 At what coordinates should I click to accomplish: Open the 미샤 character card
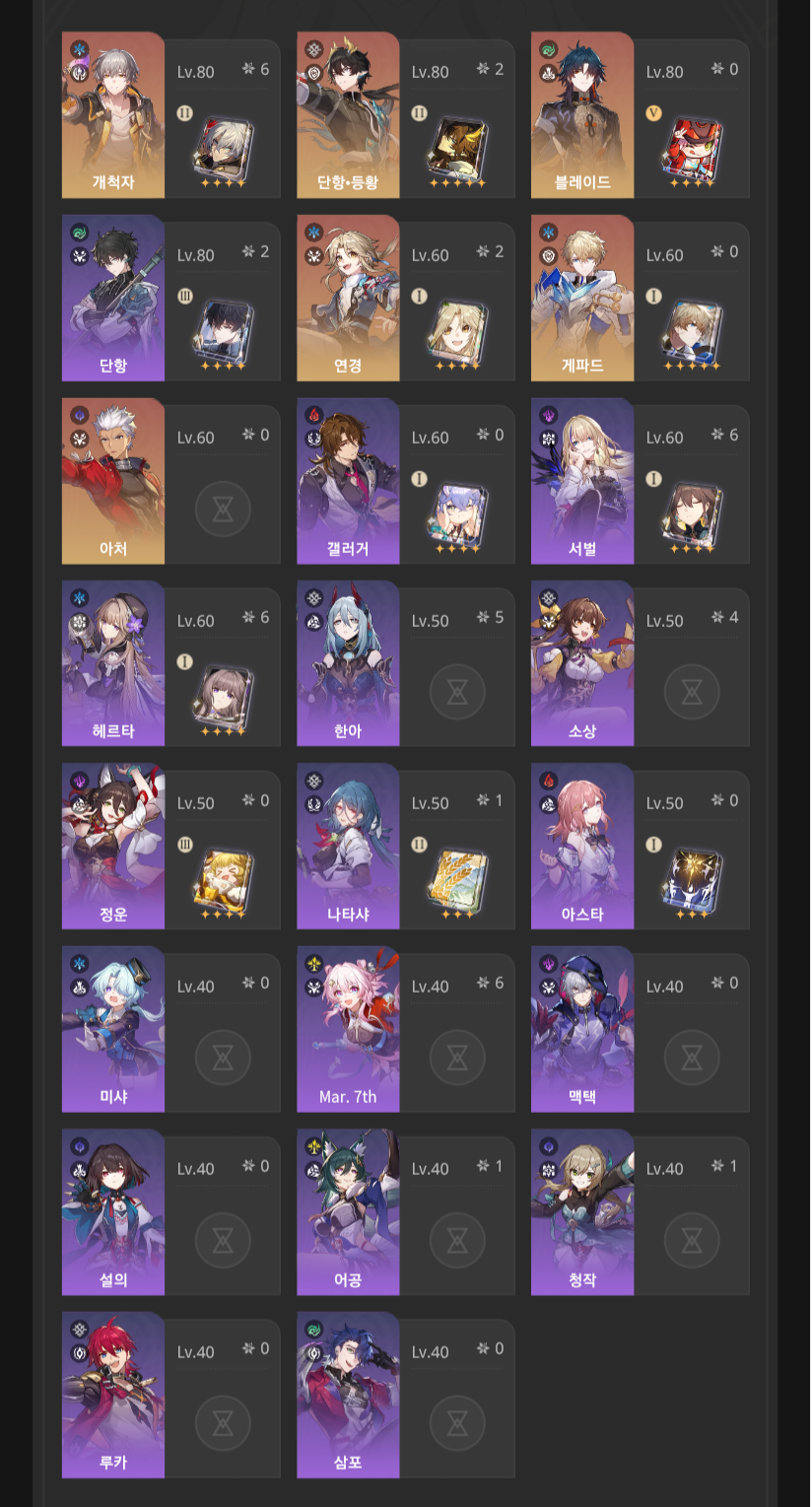click(171, 1029)
